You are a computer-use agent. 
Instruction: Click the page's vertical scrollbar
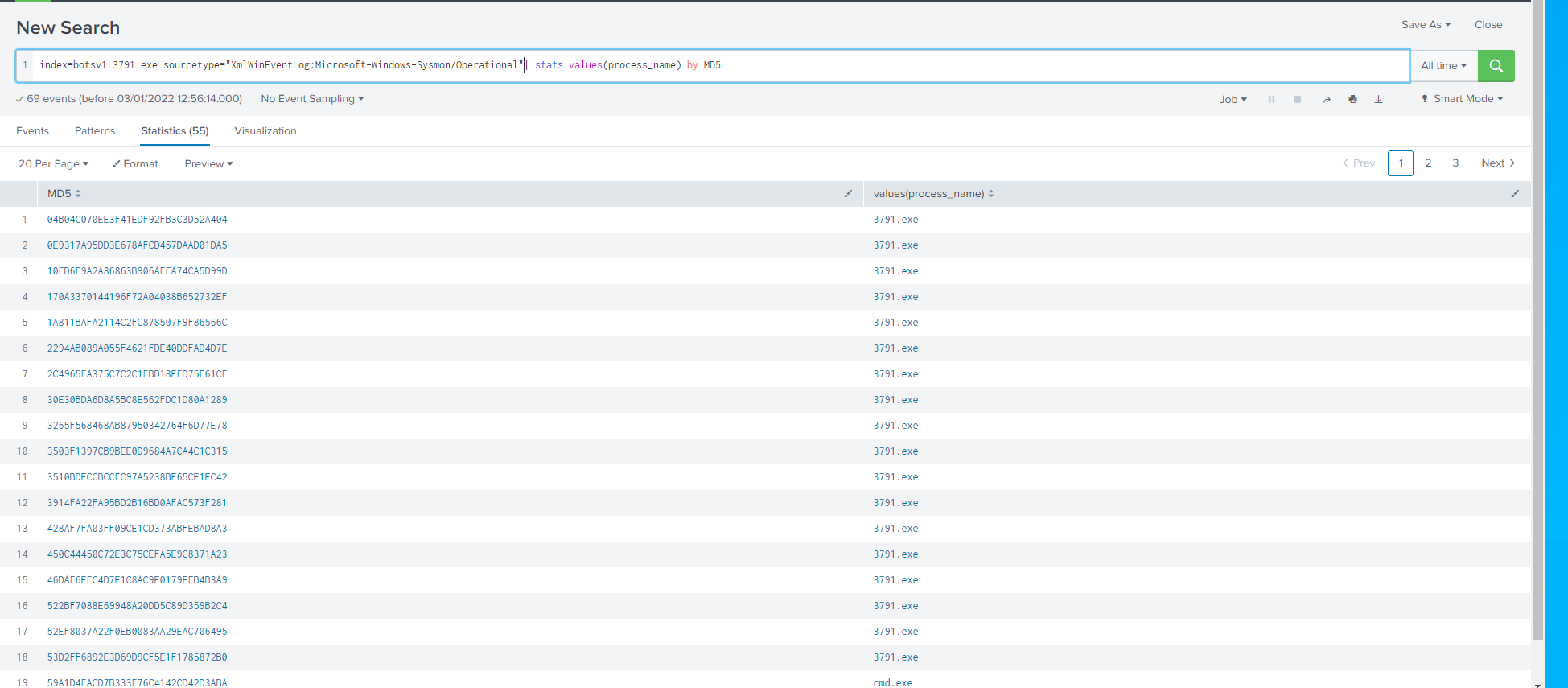[x=1537, y=322]
